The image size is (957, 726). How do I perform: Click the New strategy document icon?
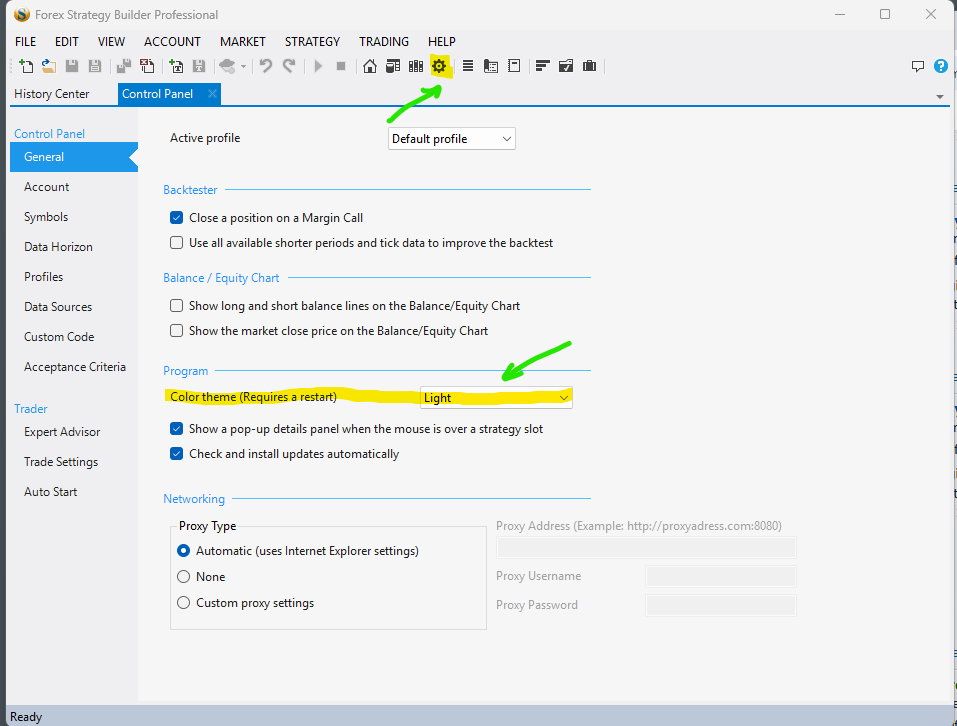pyautogui.click(x=26, y=66)
